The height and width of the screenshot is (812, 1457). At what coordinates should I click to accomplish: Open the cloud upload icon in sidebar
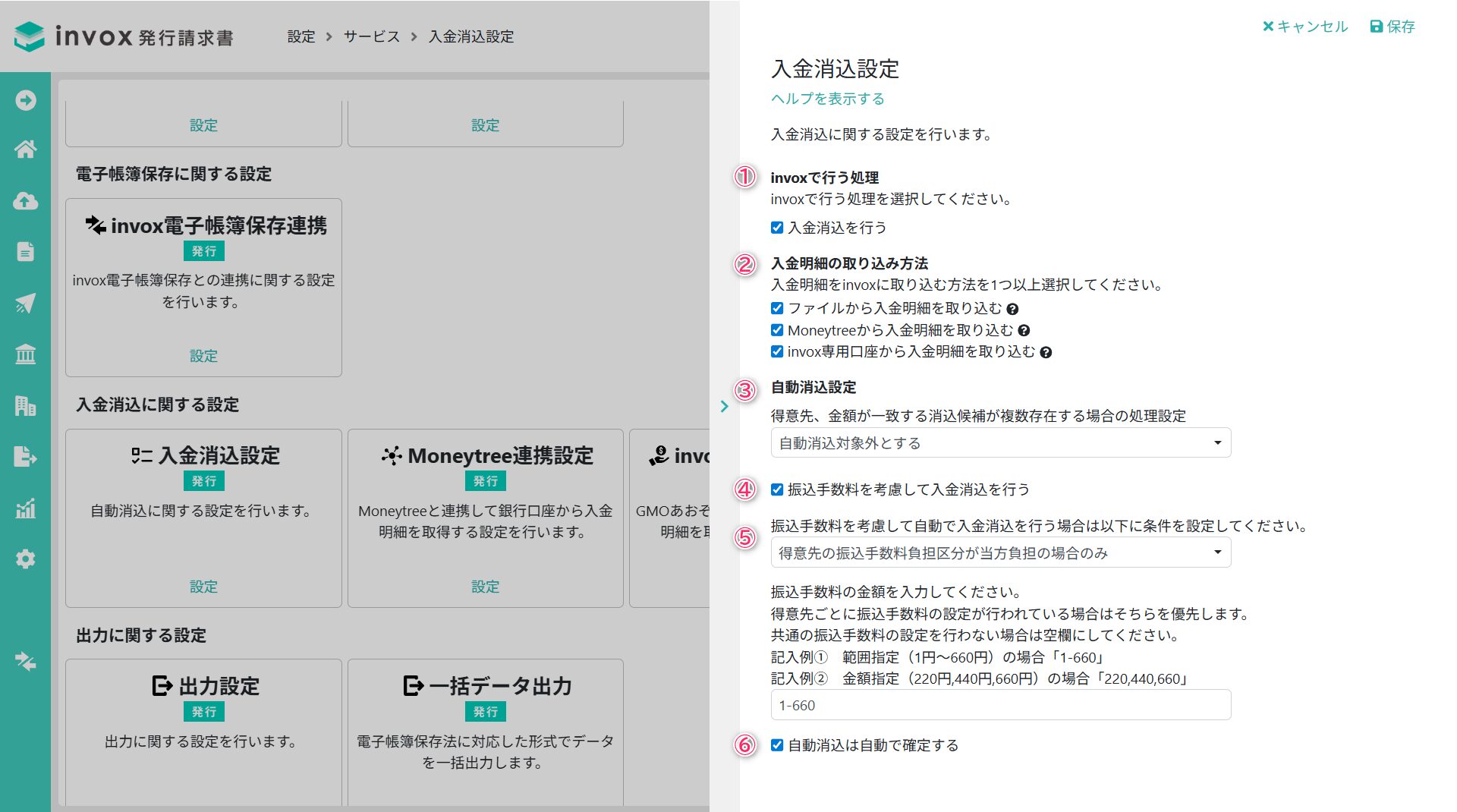25,201
